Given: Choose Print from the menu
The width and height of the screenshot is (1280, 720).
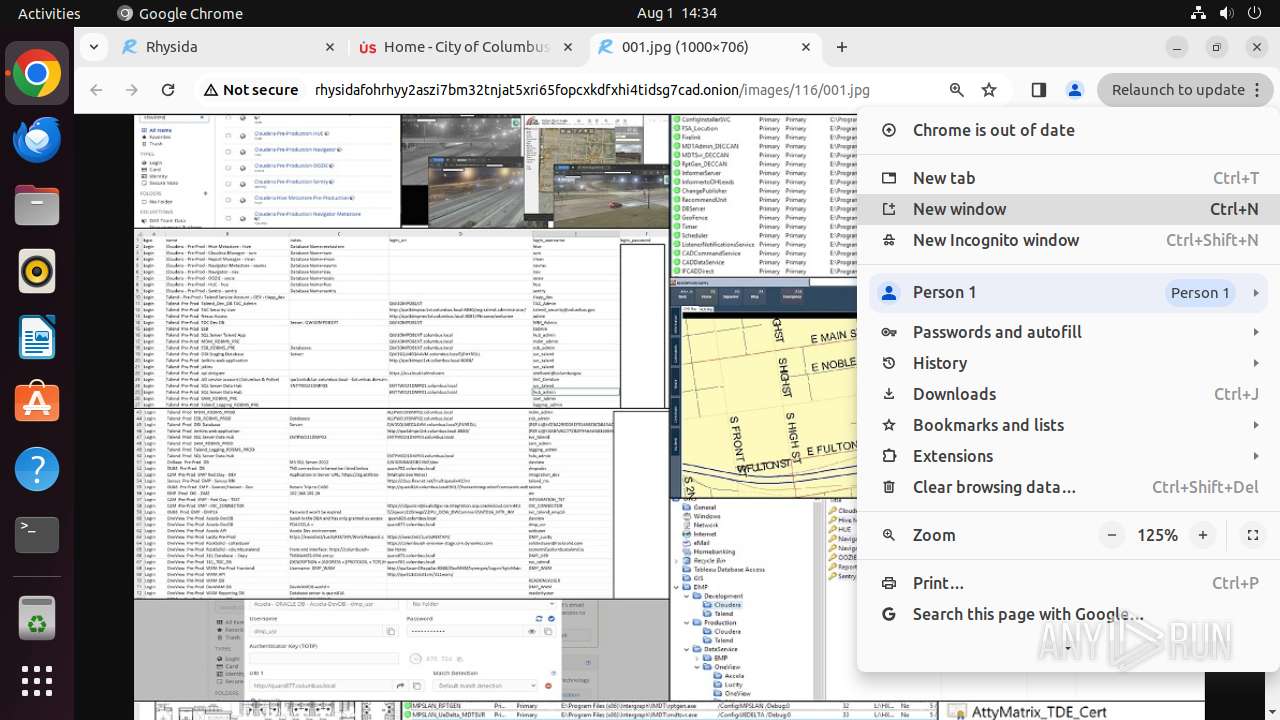Looking at the screenshot, I should [1068, 583].
